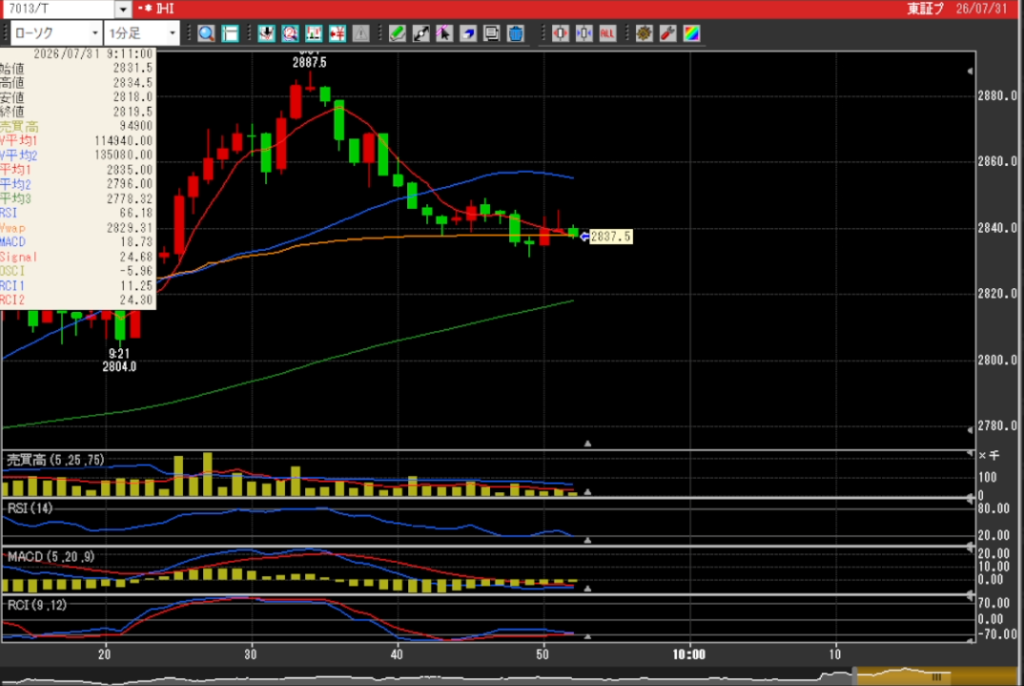This screenshot has width=1024, height=686.
Task: Click the blue arrow beside current price label
Action: [x=584, y=237]
